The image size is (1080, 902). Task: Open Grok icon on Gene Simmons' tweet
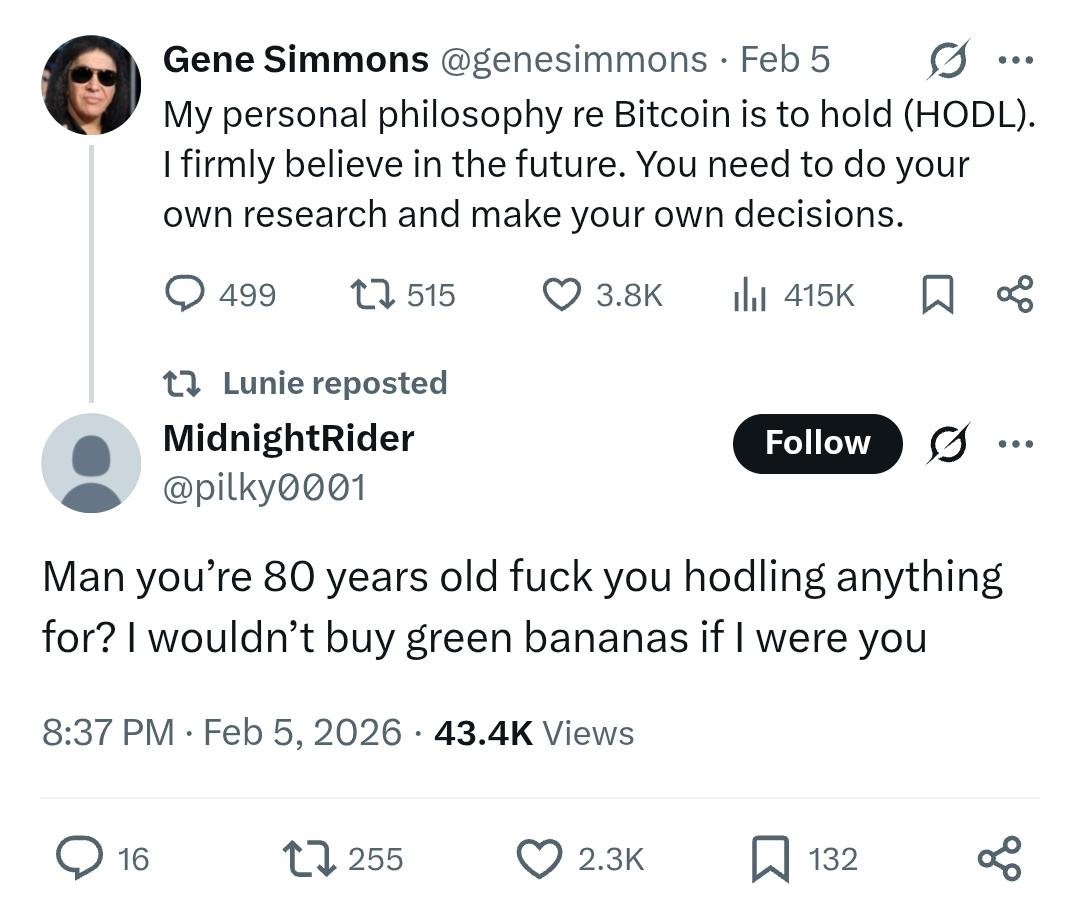click(947, 62)
